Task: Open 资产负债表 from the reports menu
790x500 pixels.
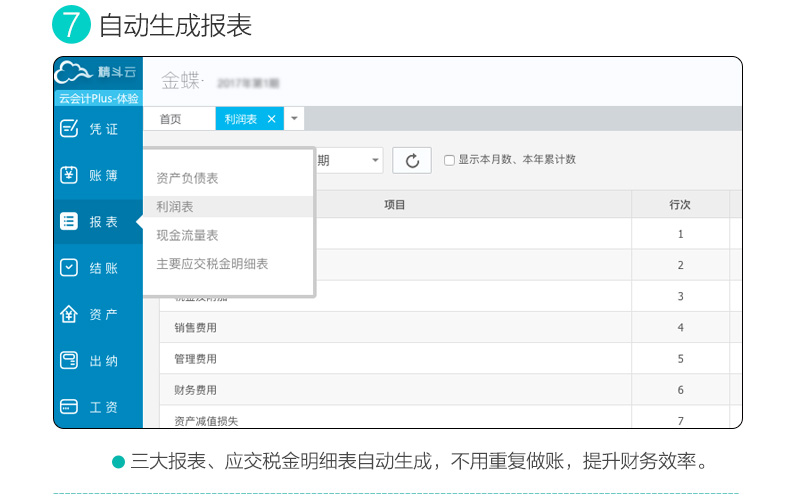Action: 187,178
